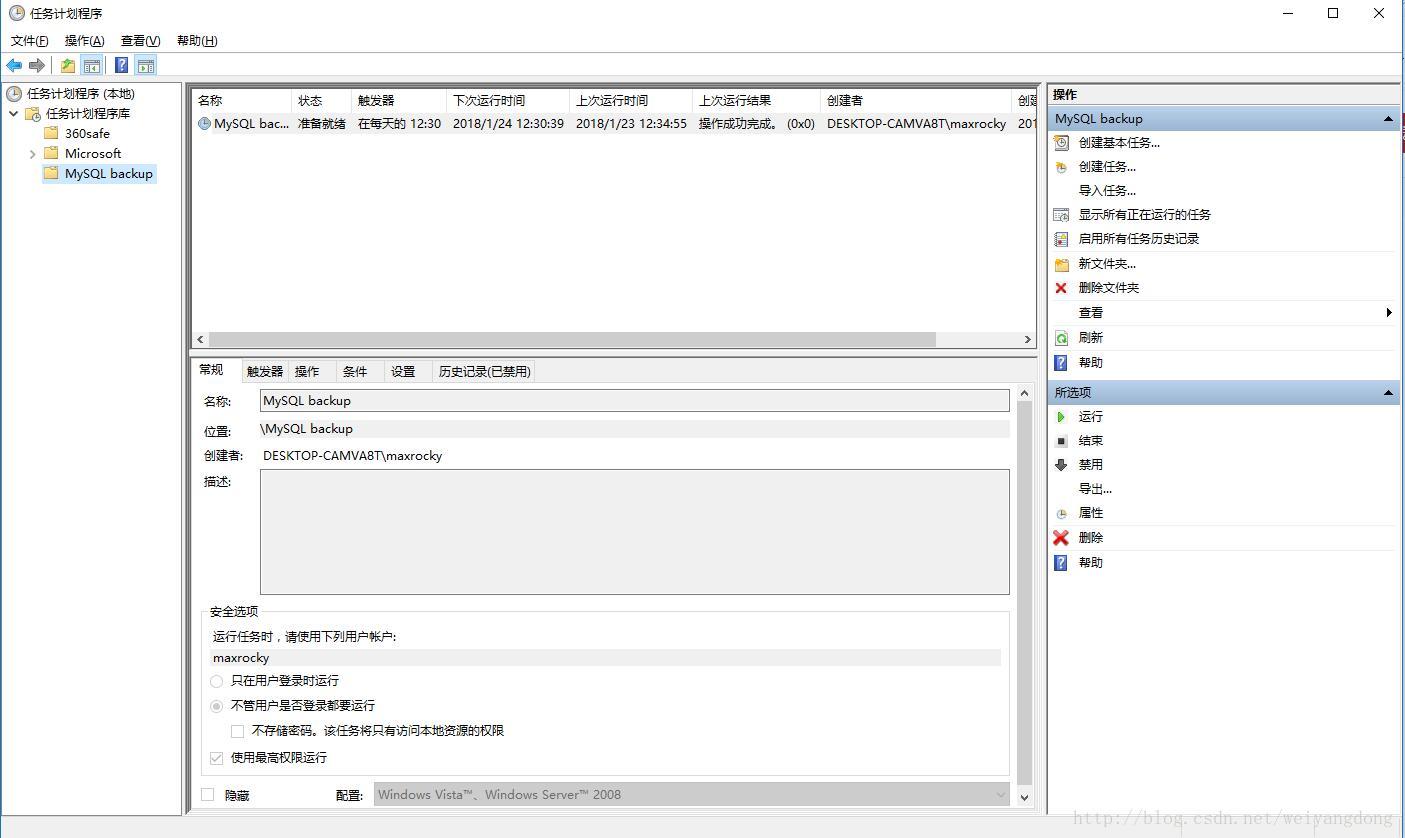The image size is (1405, 838).
Task: Click the Refresh (刷新) icon
Action: [x=1061, y=338]
